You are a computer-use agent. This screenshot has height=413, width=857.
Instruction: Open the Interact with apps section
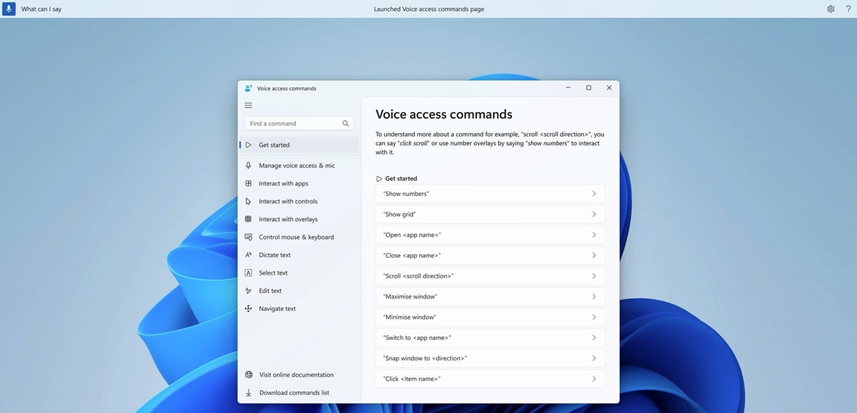coord(283,184)
